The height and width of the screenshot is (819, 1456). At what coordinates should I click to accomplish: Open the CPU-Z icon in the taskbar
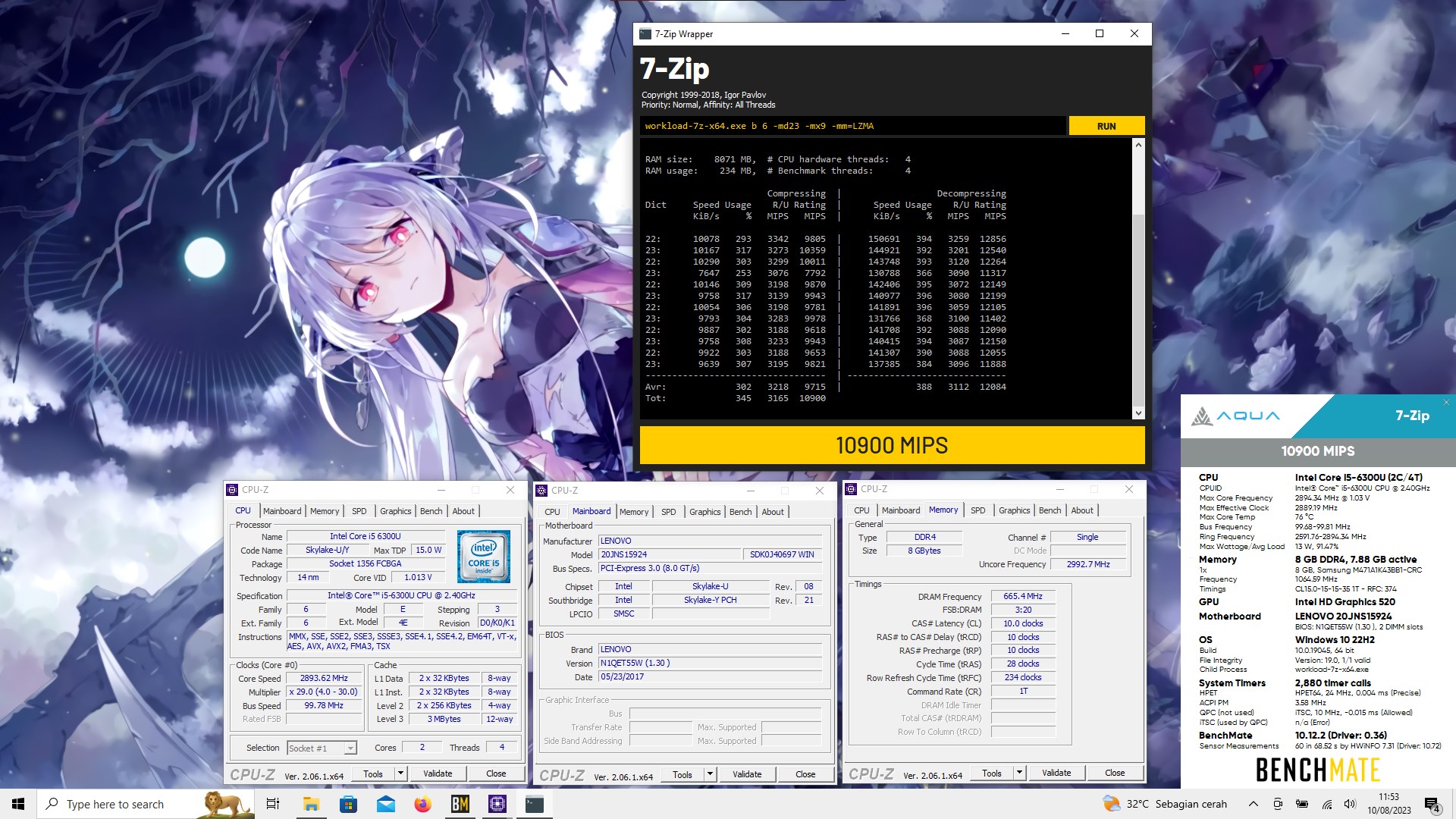click(497, 804)
